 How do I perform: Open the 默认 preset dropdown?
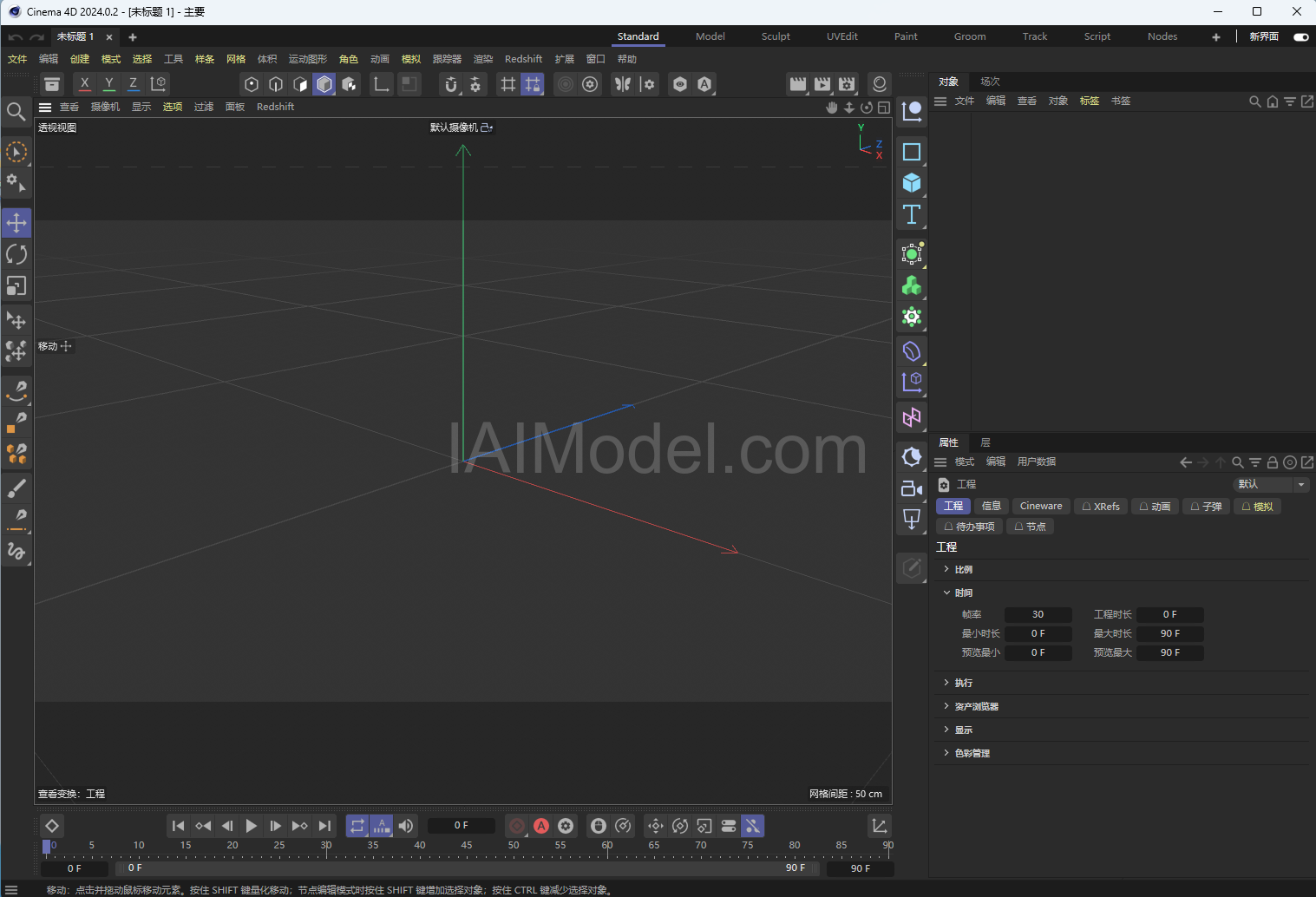coord(1271,485)
